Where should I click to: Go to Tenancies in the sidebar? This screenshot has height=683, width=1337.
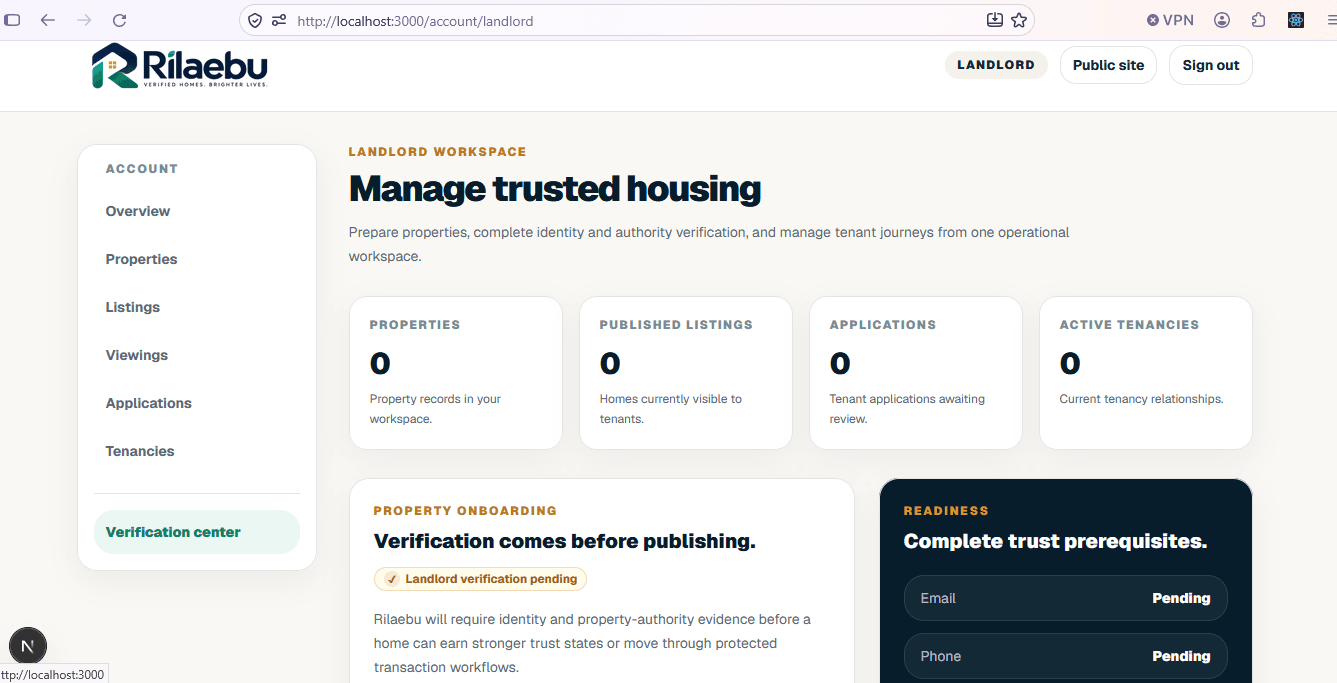pos(140,451)
